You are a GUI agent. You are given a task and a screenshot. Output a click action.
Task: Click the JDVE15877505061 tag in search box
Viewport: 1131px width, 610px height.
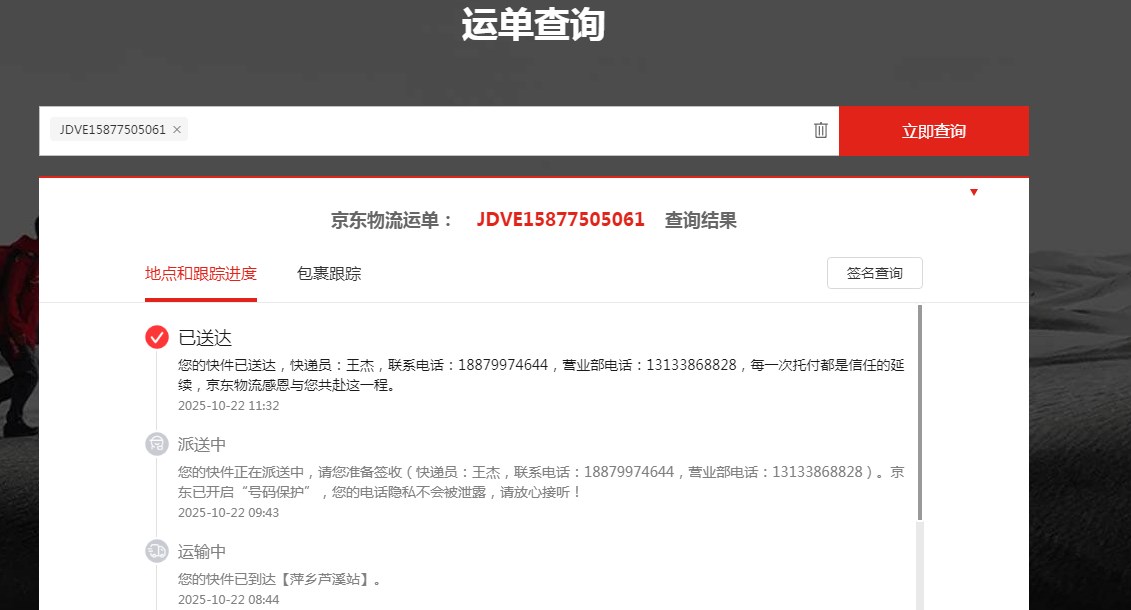point(112,130)
